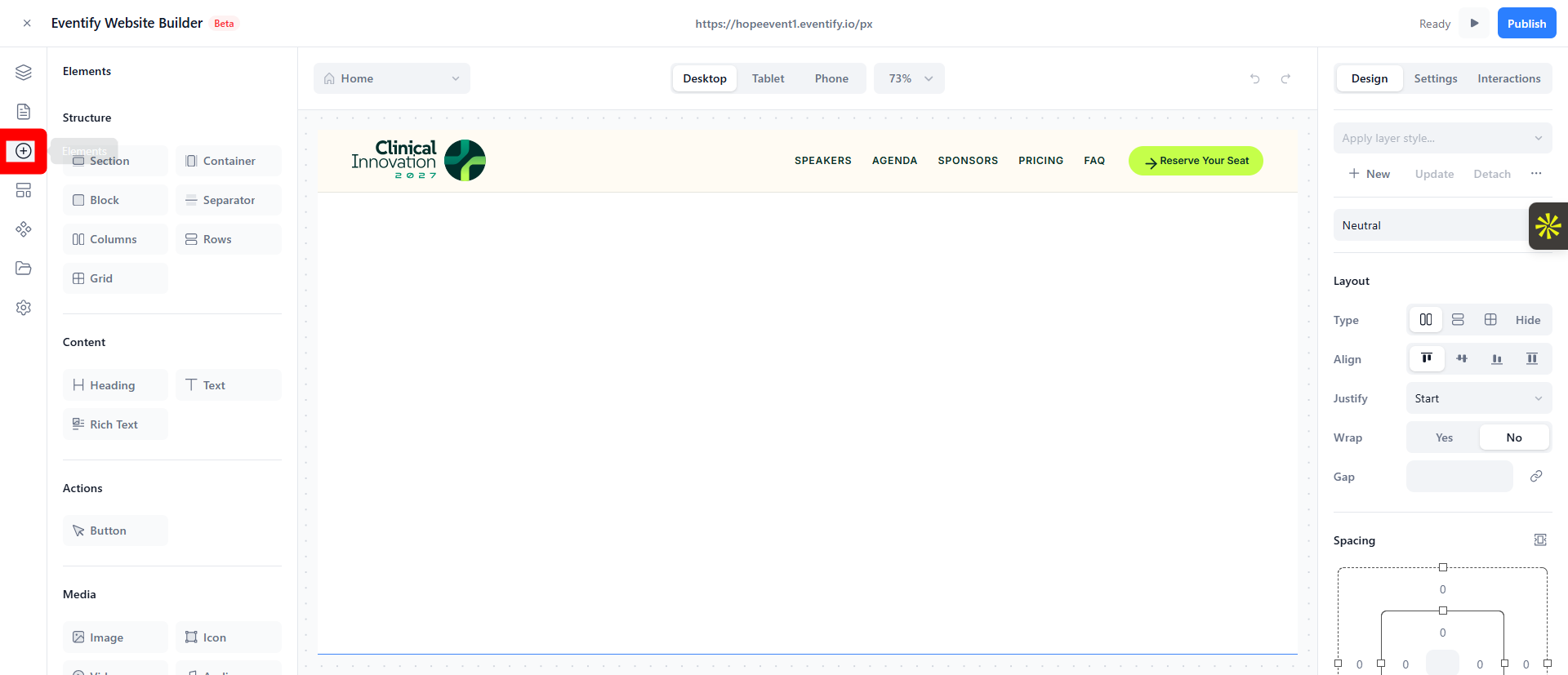Open the Neutral state selector
This screenshot has height=675, width=1568.
[x=1431, y=225]
